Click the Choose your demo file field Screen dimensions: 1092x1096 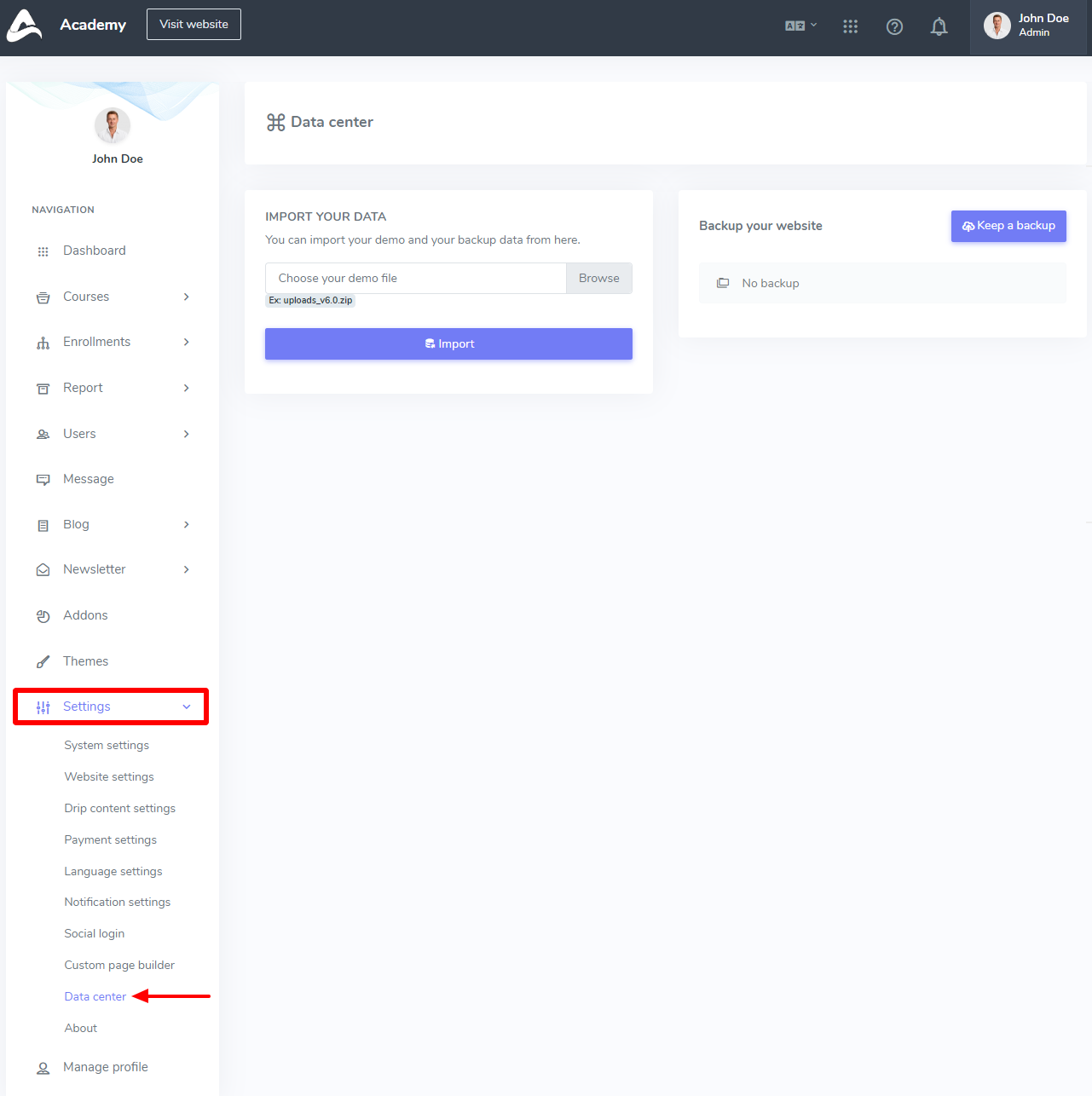416,279
